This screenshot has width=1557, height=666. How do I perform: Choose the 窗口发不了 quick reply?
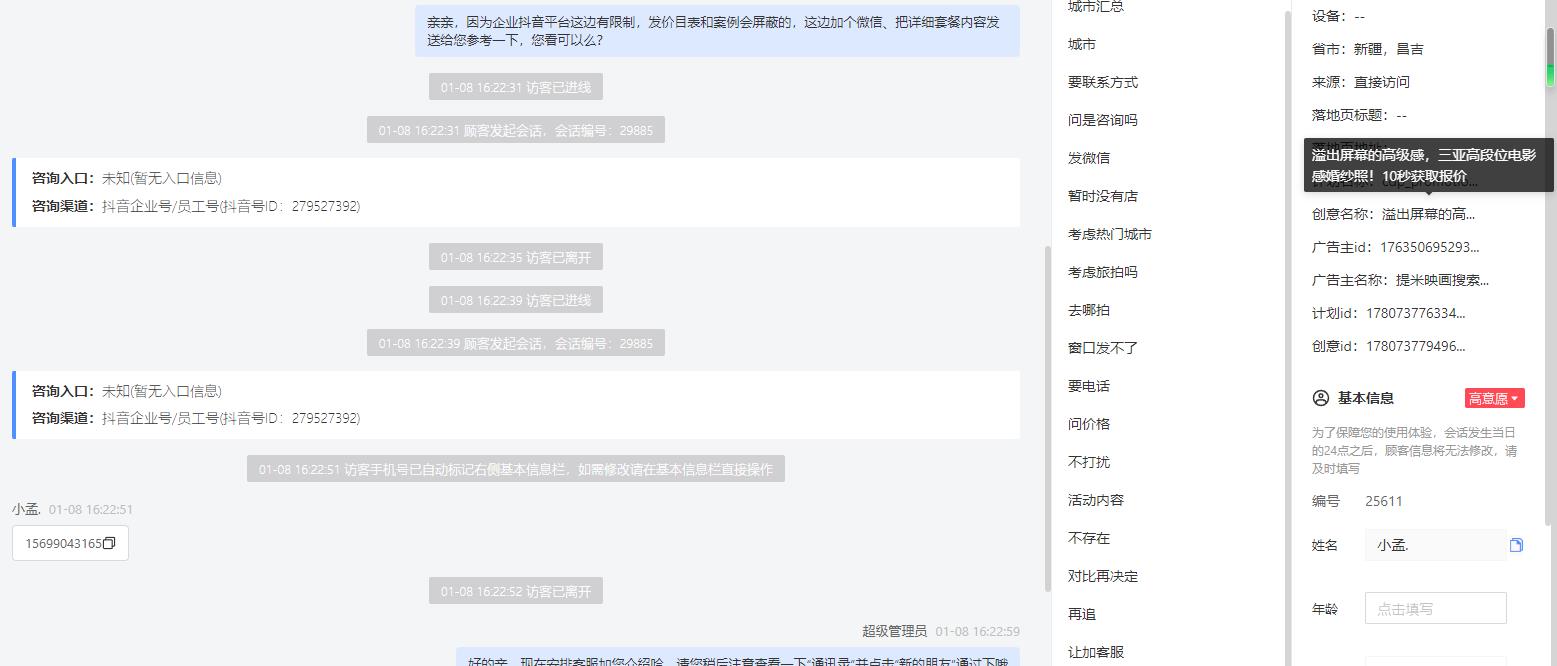1102,348
